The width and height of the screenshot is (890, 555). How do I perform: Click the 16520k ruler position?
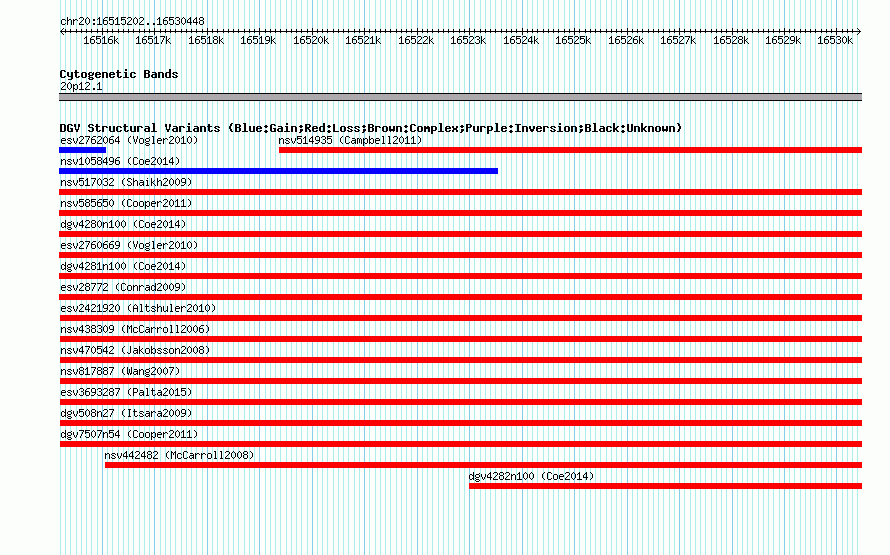311,40
